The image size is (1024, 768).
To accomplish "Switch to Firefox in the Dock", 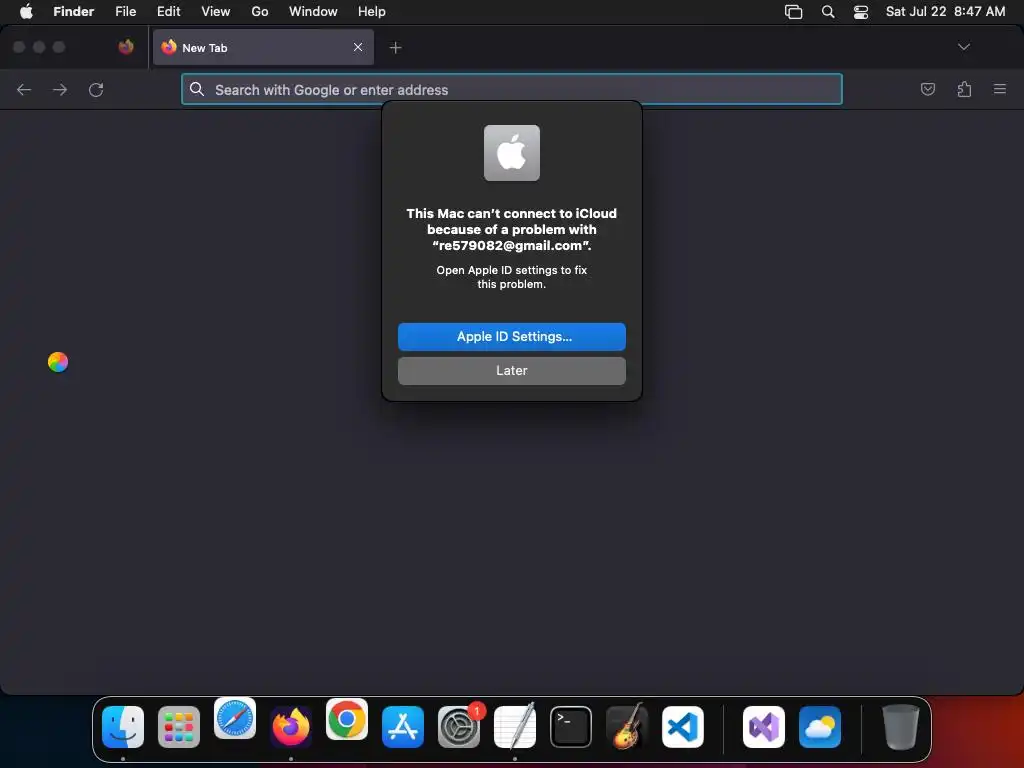I will pos(291,727).
